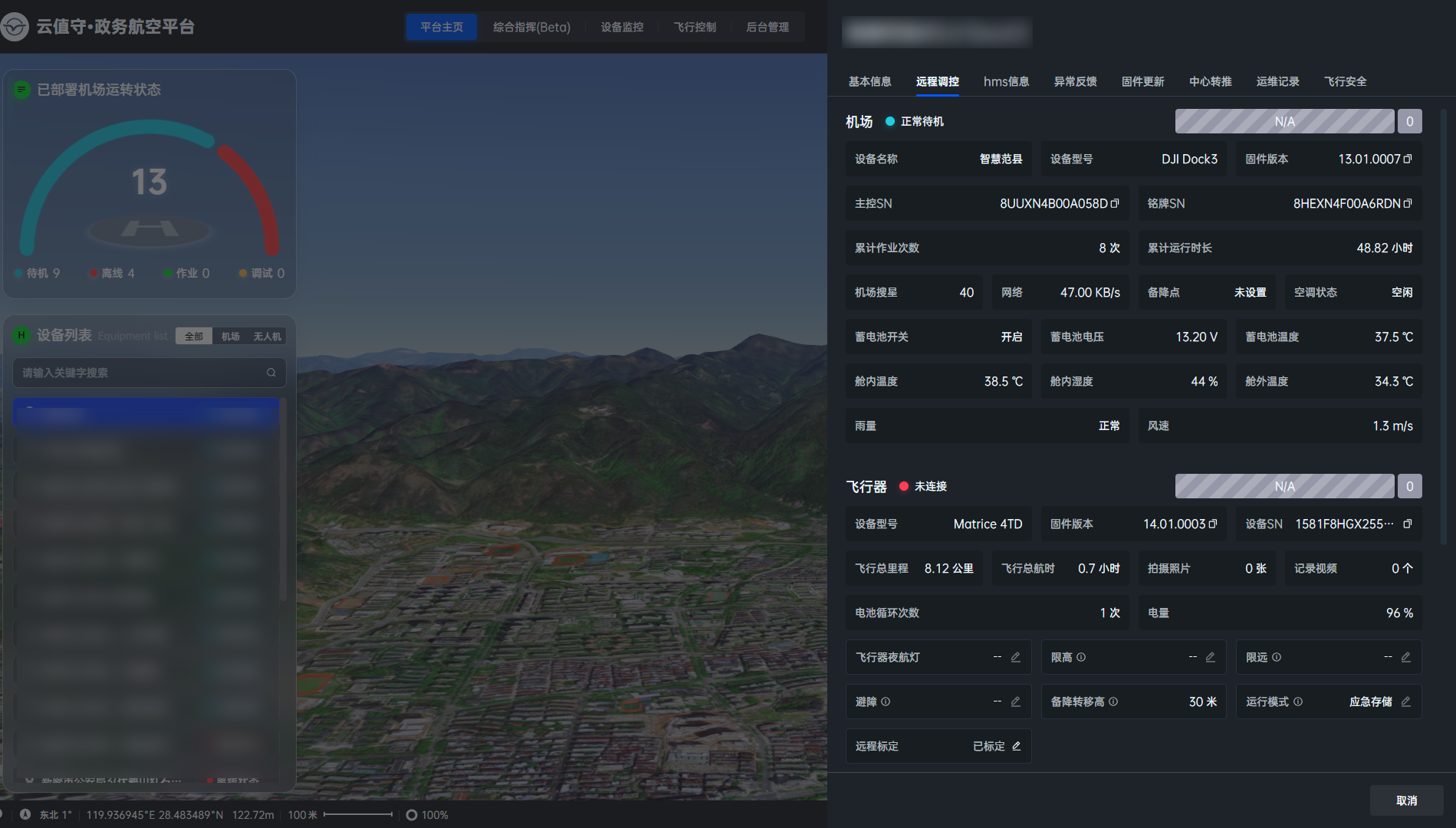Open the 远程标定 edit pencil
The image size is (1456, 828).
1017,747
